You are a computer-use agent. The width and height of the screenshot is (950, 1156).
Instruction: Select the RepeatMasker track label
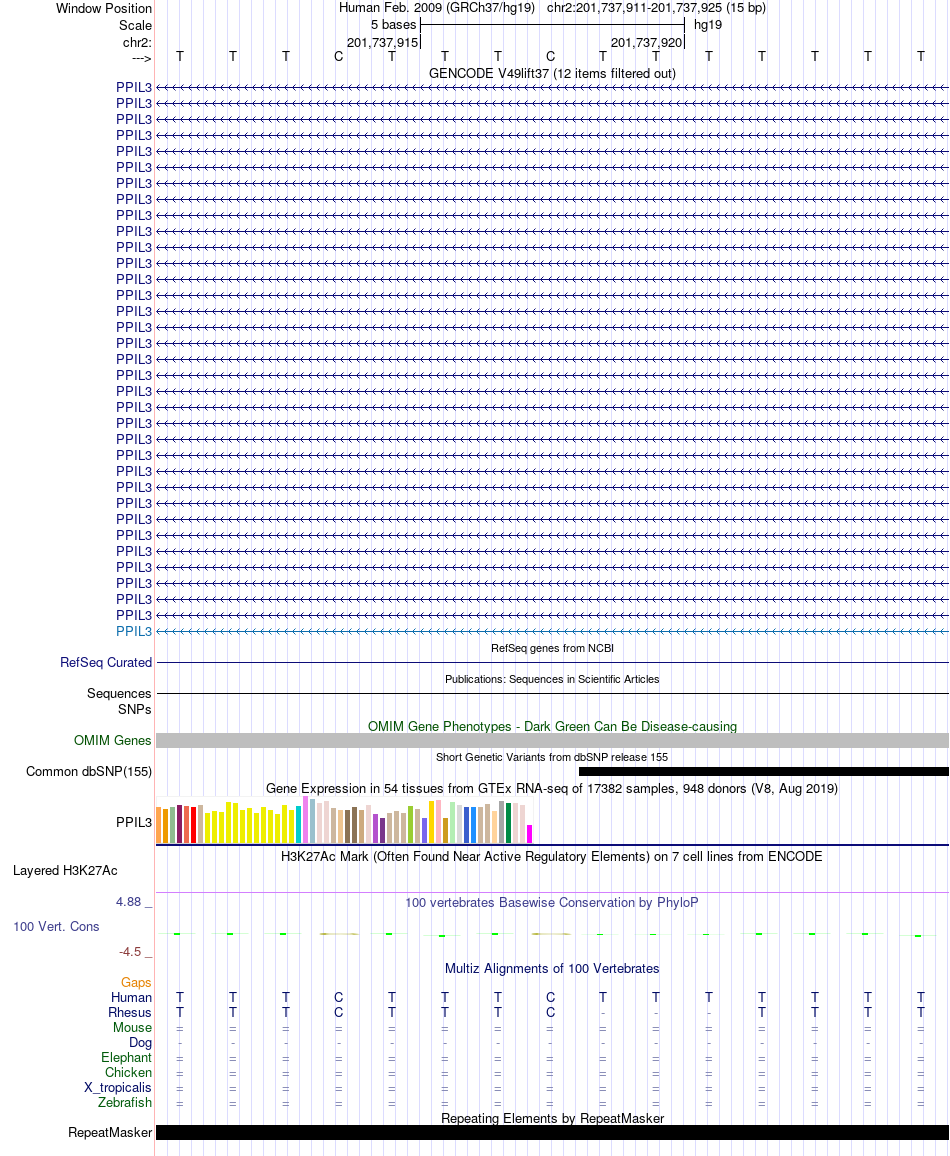(110, 1132)
